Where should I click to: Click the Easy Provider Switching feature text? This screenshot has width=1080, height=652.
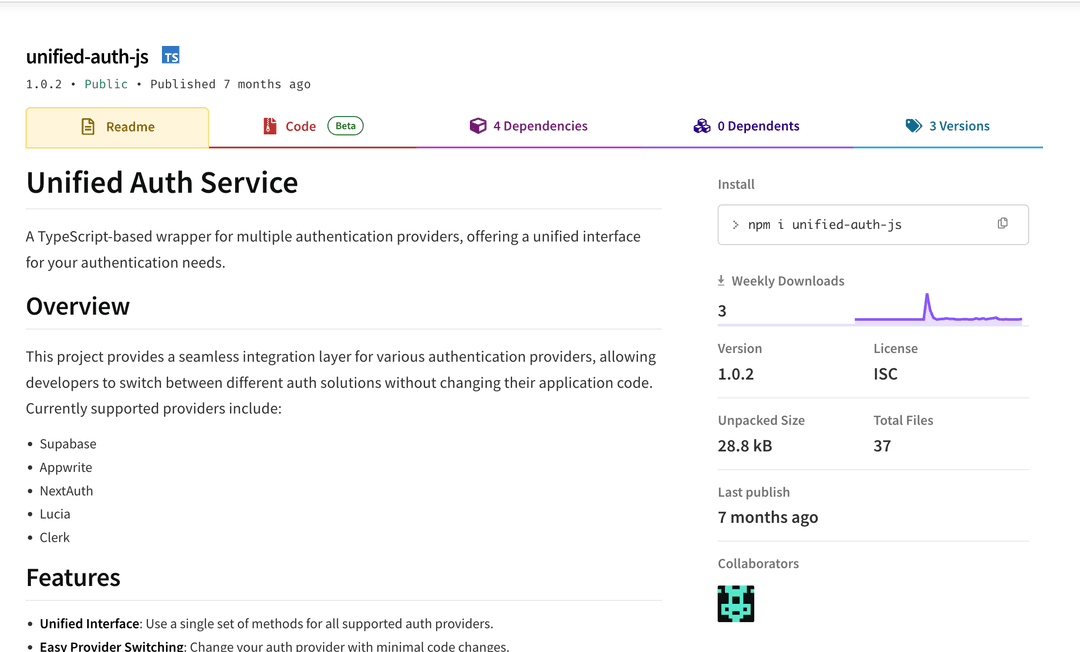[x=274, y=646]
